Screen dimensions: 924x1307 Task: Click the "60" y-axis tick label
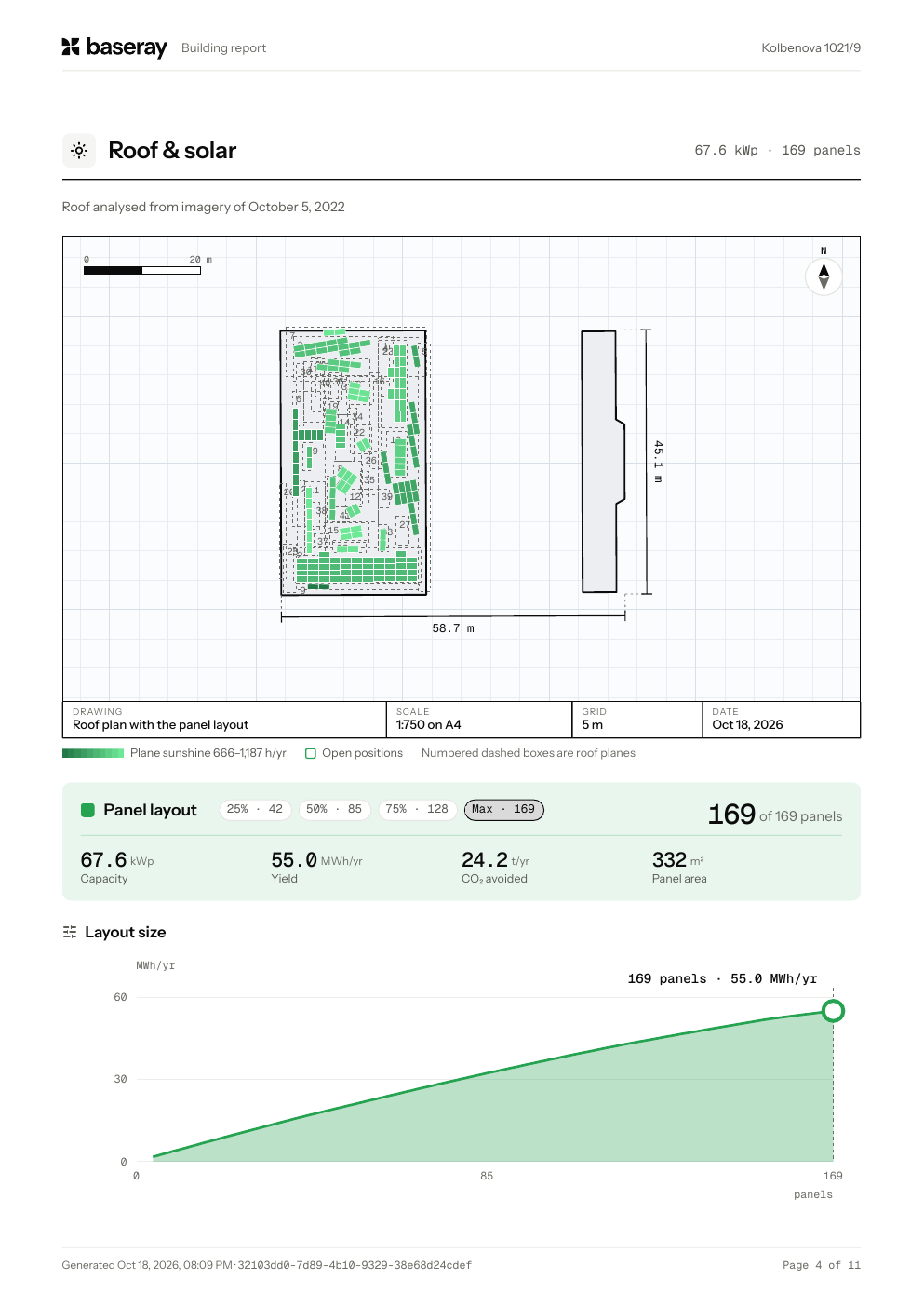pos(120,997)
